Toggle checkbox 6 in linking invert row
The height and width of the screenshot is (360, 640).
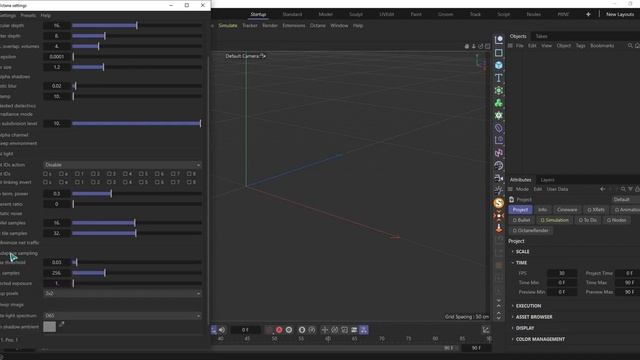click(x=157, y=182)
